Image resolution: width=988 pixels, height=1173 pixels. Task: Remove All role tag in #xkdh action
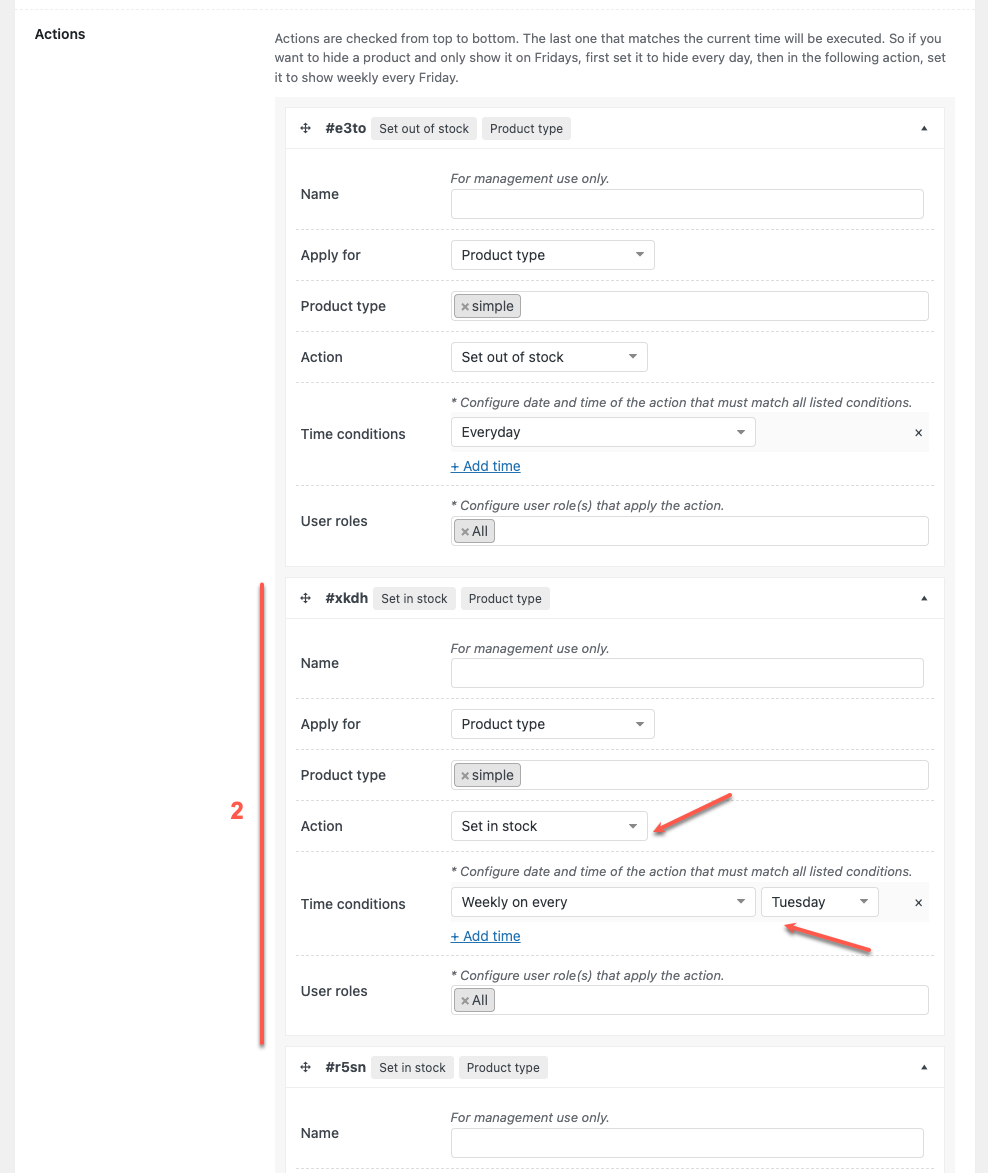(465, 1001)
